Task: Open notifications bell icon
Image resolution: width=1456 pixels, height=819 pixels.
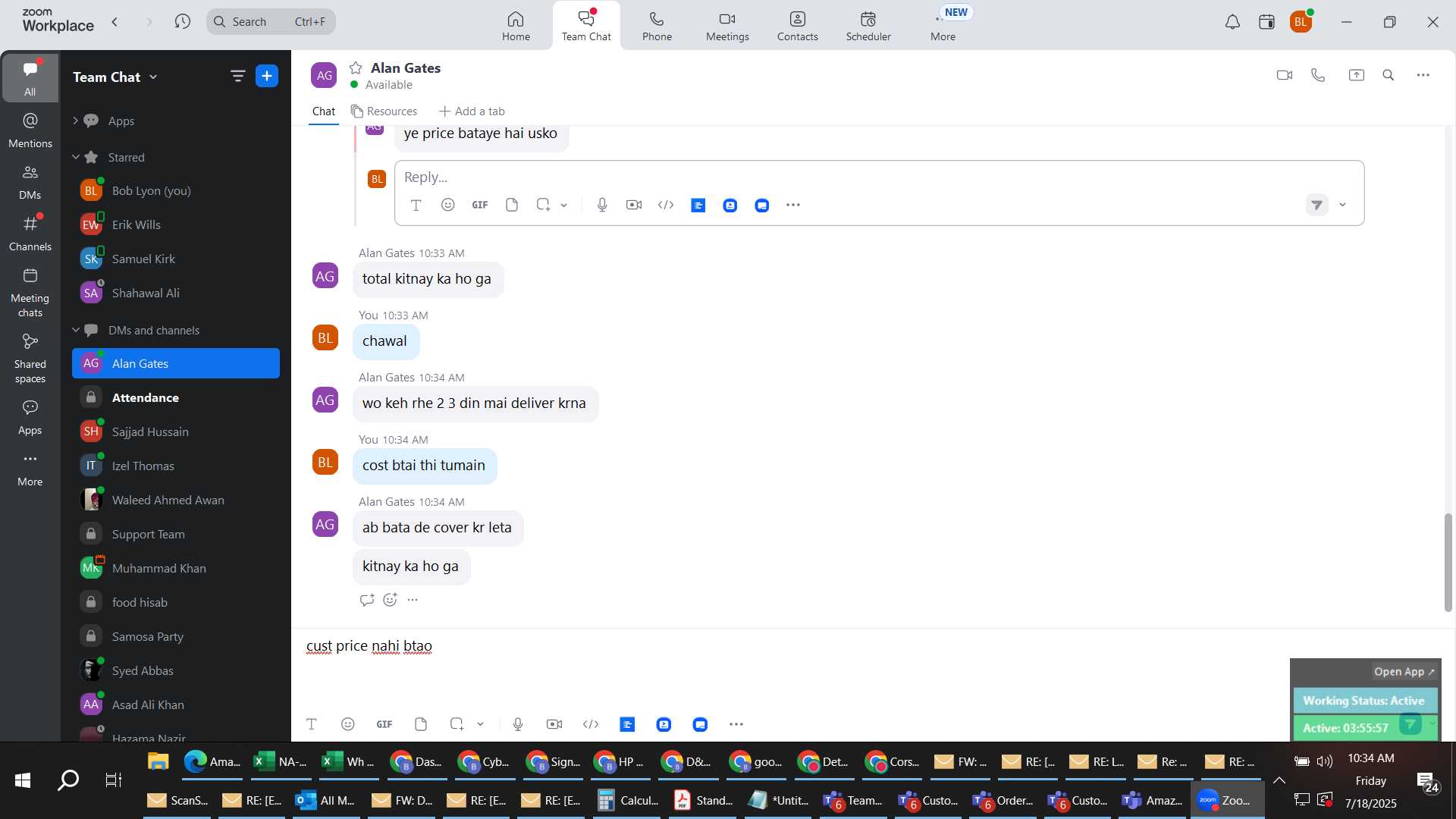Action: (x=1232, y=22)
